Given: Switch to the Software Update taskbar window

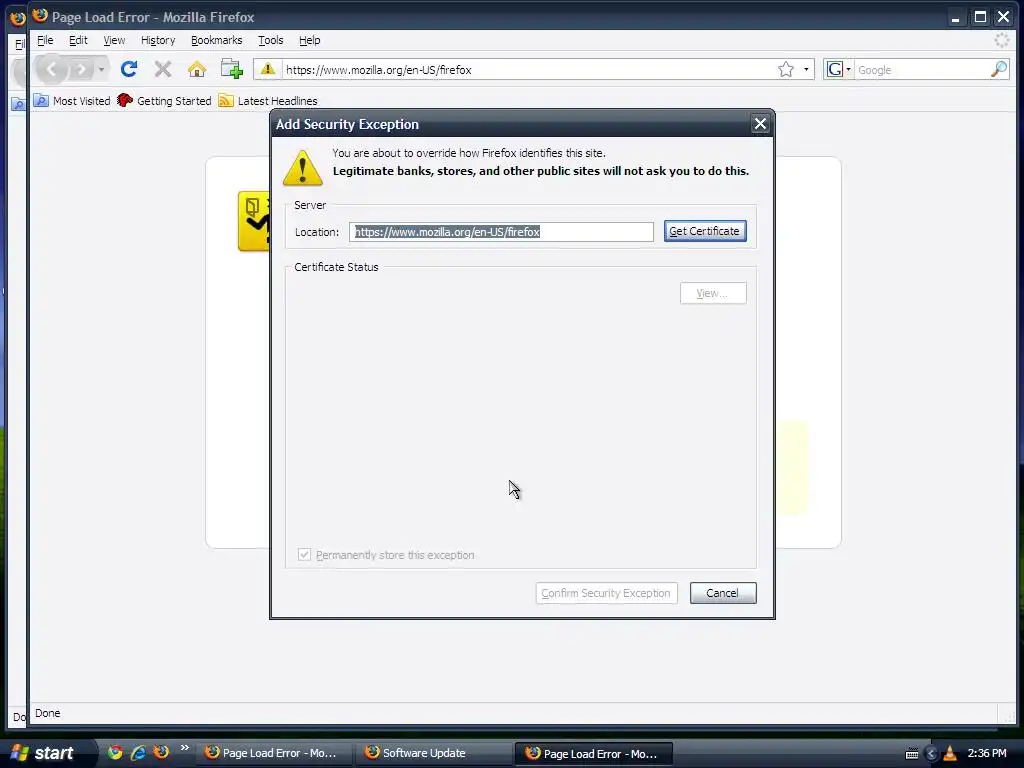Looking at the screenshot, I should 433,753.
